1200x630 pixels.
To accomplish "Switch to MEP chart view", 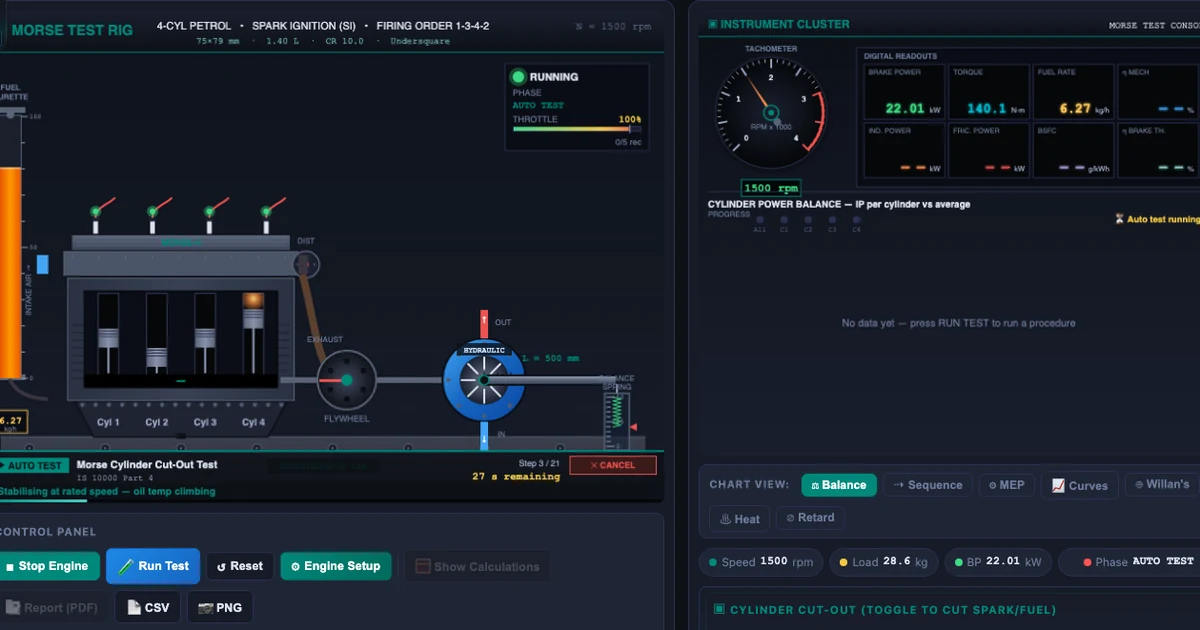I will pyautogui.click(x=1006, y=485).
